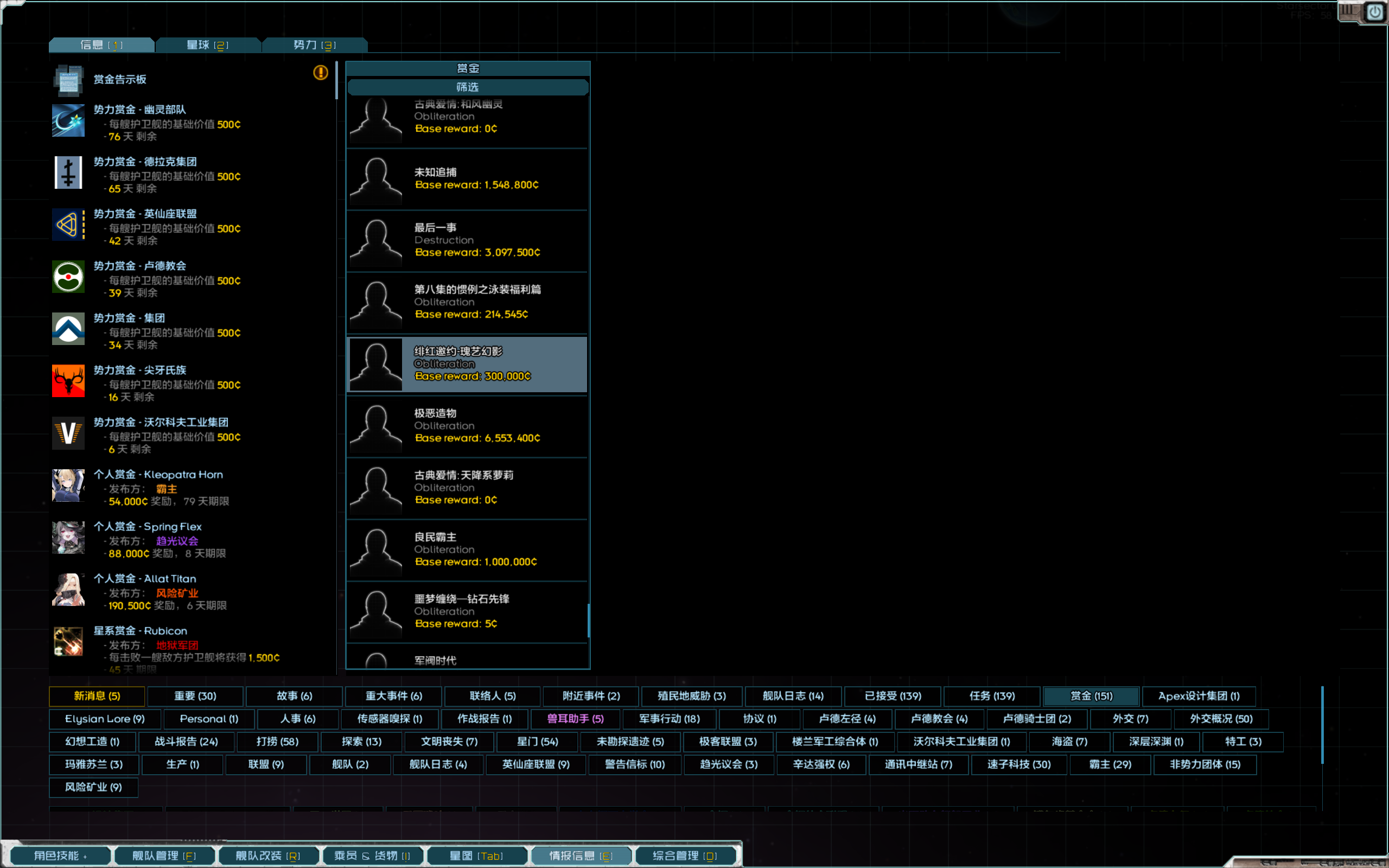Click the orange exclamation alert icon
The image size is (1389, 868).
[320, 73]
